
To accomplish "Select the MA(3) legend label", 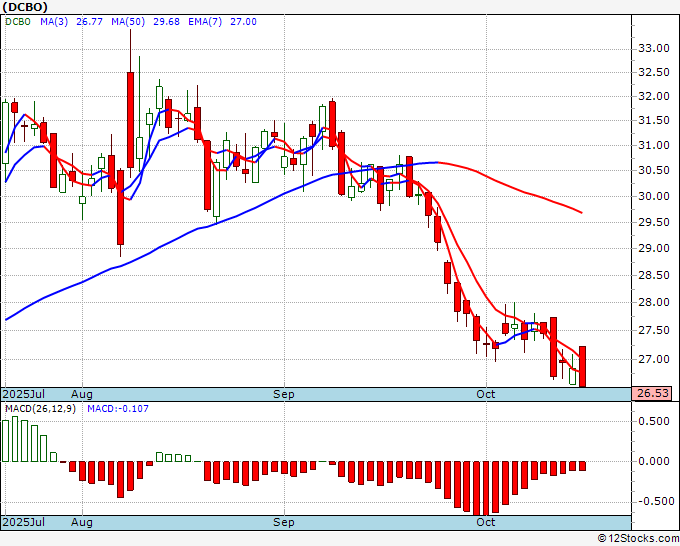I will [x=54, y=22].
